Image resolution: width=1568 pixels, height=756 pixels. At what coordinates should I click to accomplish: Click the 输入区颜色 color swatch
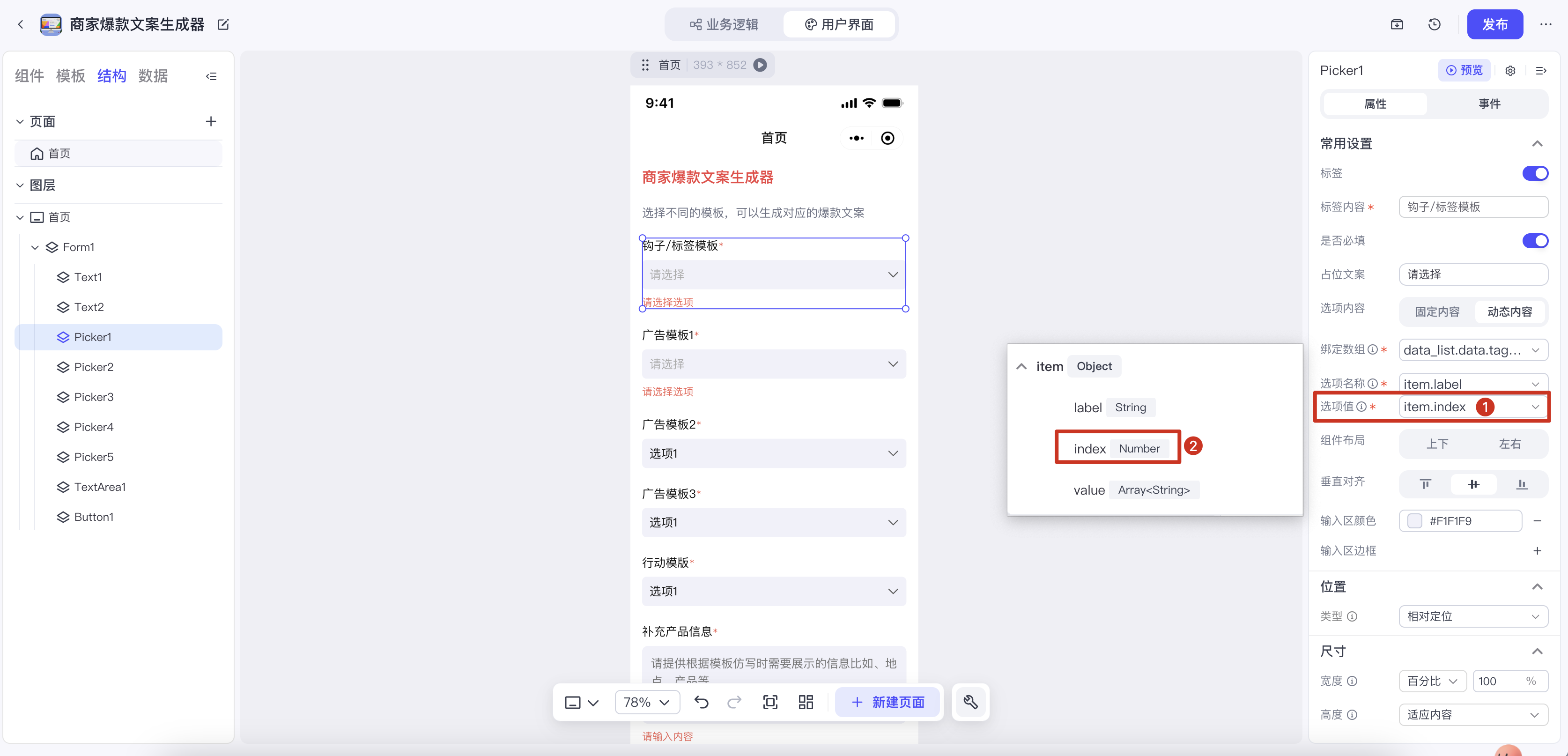click(1414, 521)
